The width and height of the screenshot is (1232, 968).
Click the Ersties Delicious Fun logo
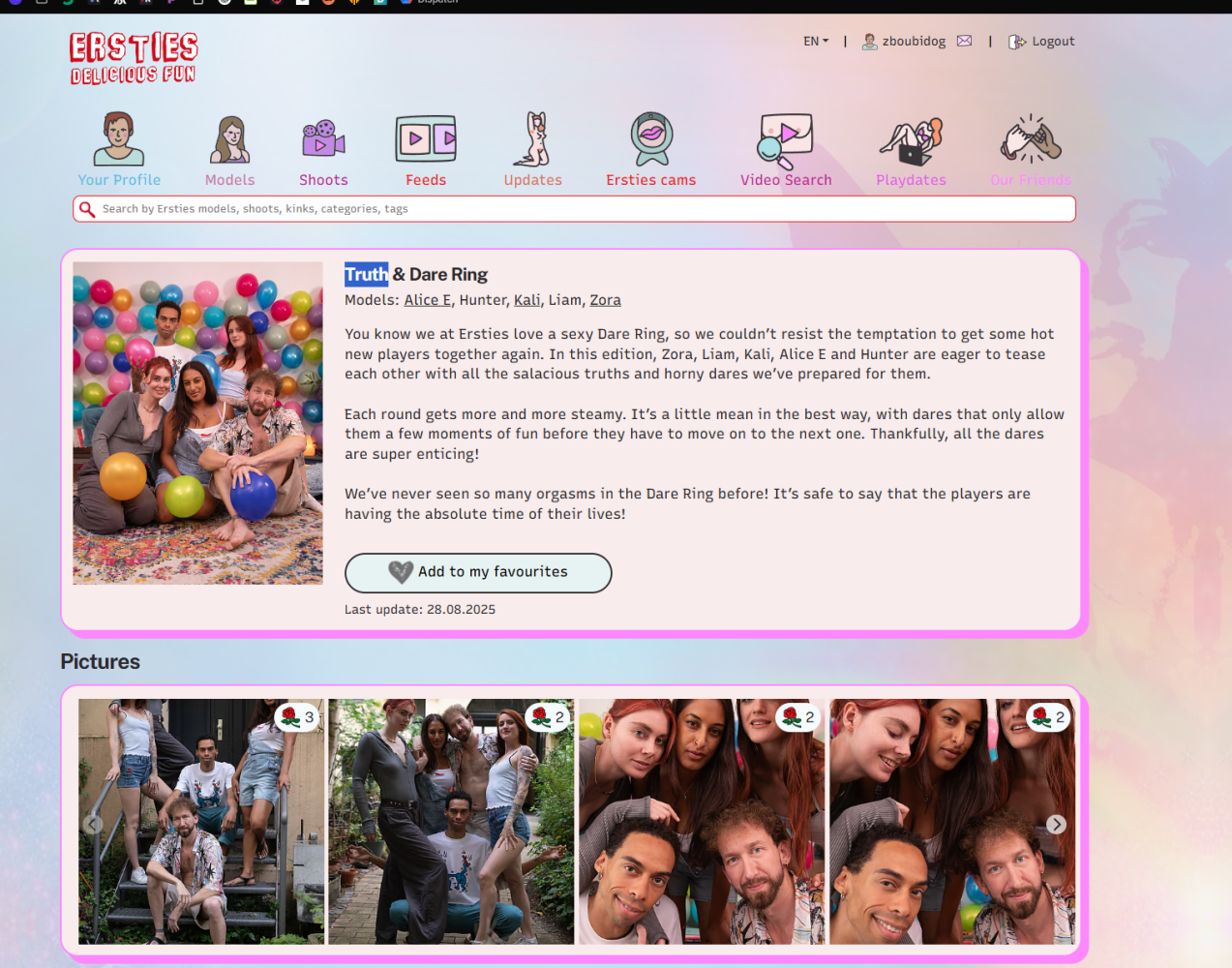click(x=134, y=58)
